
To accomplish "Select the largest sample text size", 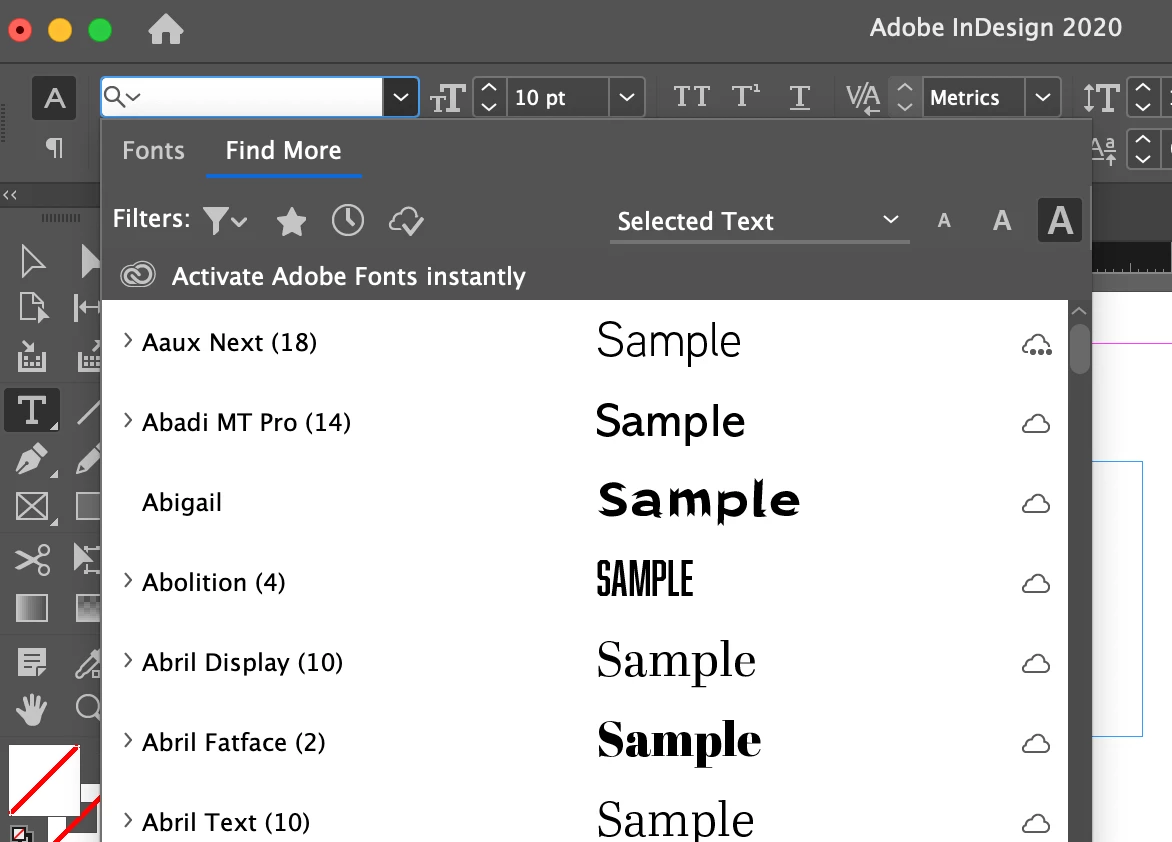I will (1060, 221).
